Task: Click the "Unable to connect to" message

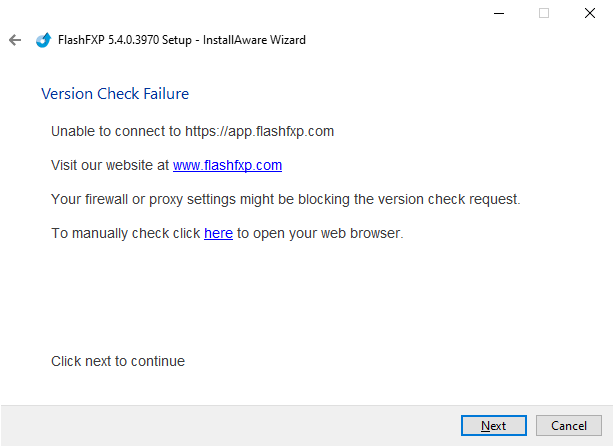Action: tap(116, 131)
